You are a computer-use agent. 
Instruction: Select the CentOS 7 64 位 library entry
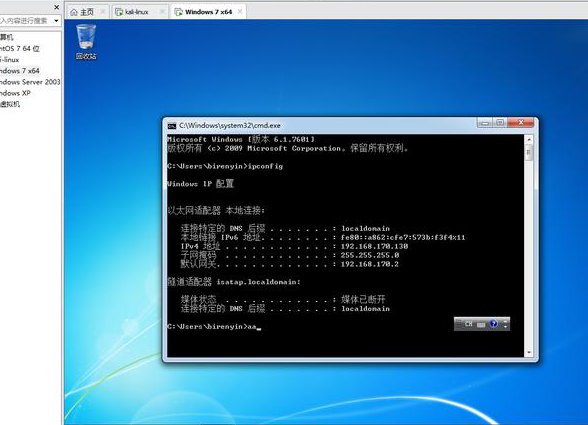tap(20, 48)
